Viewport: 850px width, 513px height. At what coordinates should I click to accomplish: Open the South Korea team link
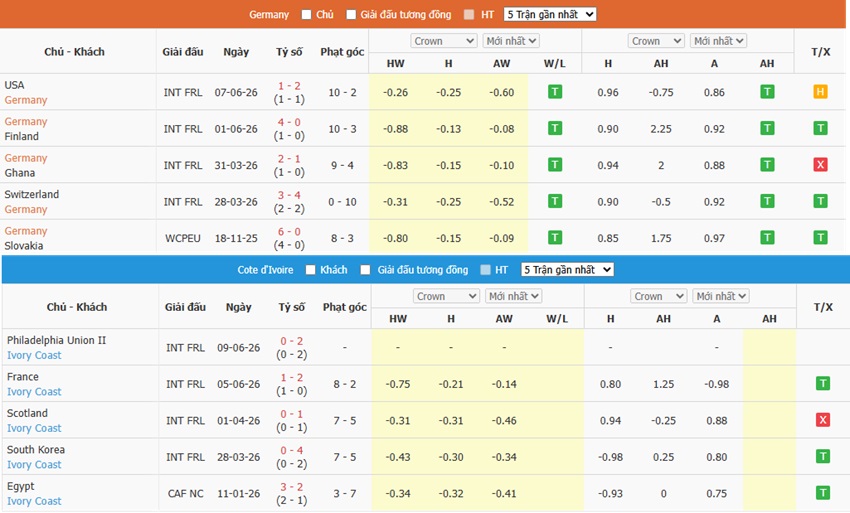pyautogui.click(x=36, y=450)
